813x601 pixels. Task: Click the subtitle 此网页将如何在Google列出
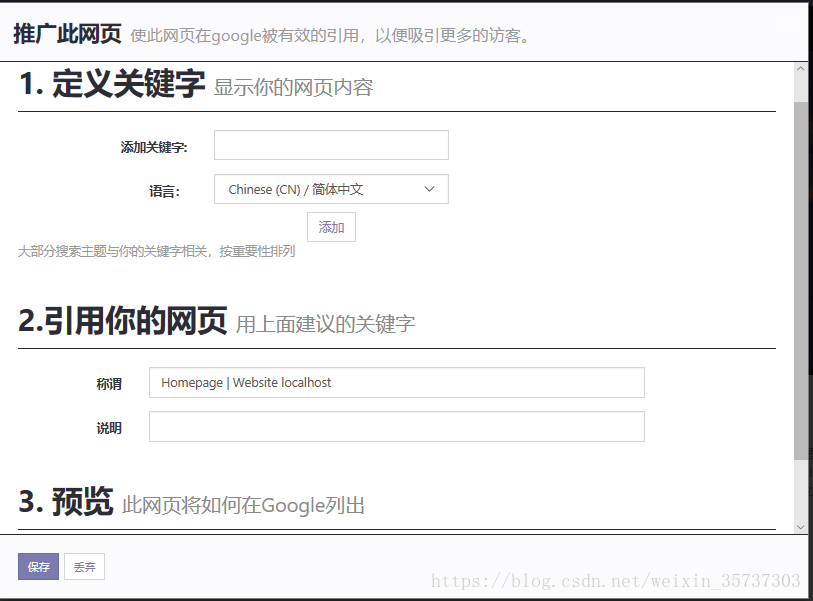click(243, 505)
